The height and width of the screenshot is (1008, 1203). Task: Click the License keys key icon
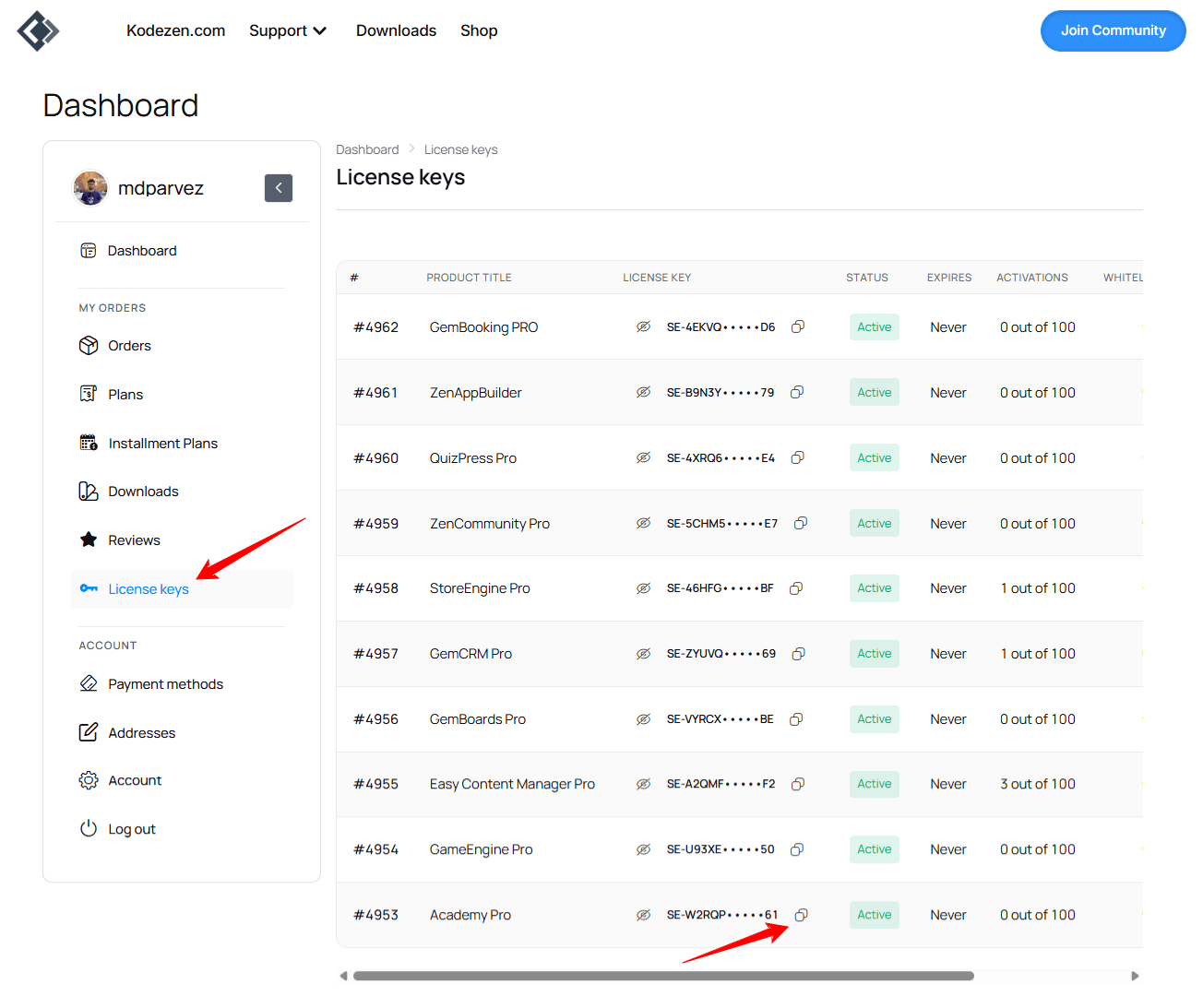(x=89, y=588)
